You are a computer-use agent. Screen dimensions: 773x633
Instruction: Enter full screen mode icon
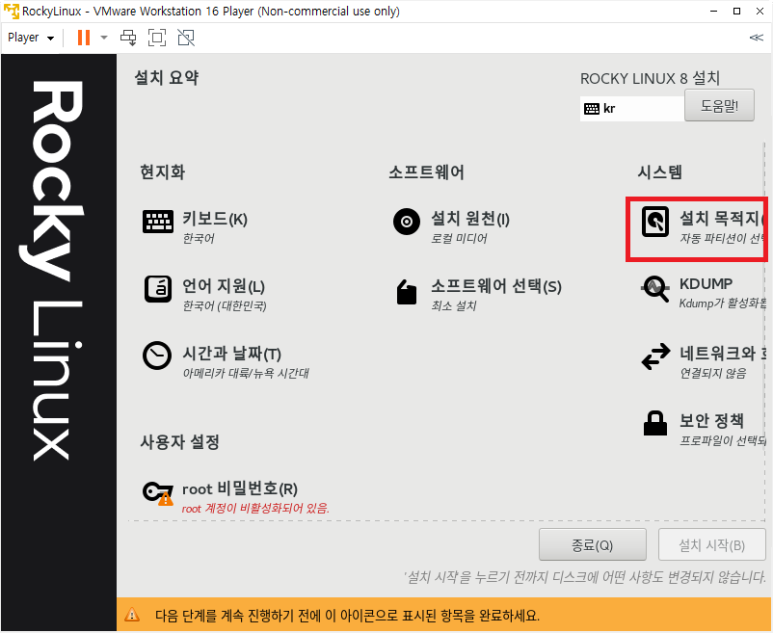[157, 37]
